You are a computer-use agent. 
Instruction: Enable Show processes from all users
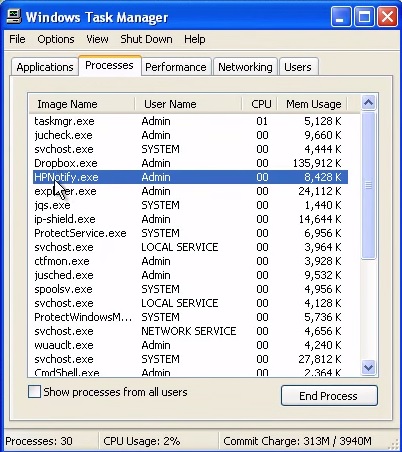tap(35, 392)
